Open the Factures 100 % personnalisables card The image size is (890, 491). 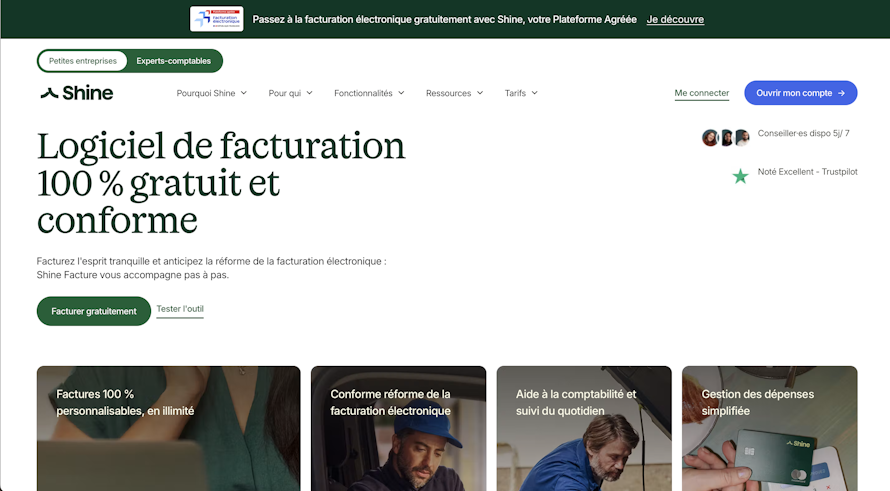169,428
